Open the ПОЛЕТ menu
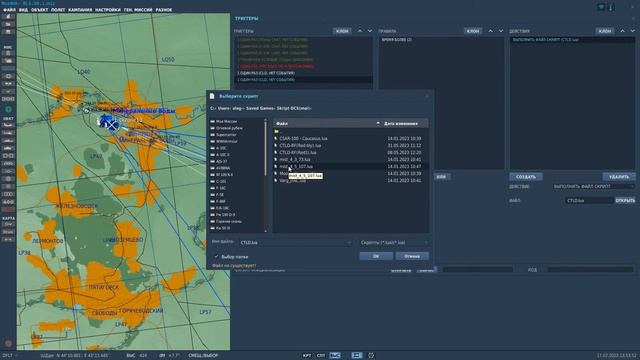640x360 pixels. coord(58,10)
